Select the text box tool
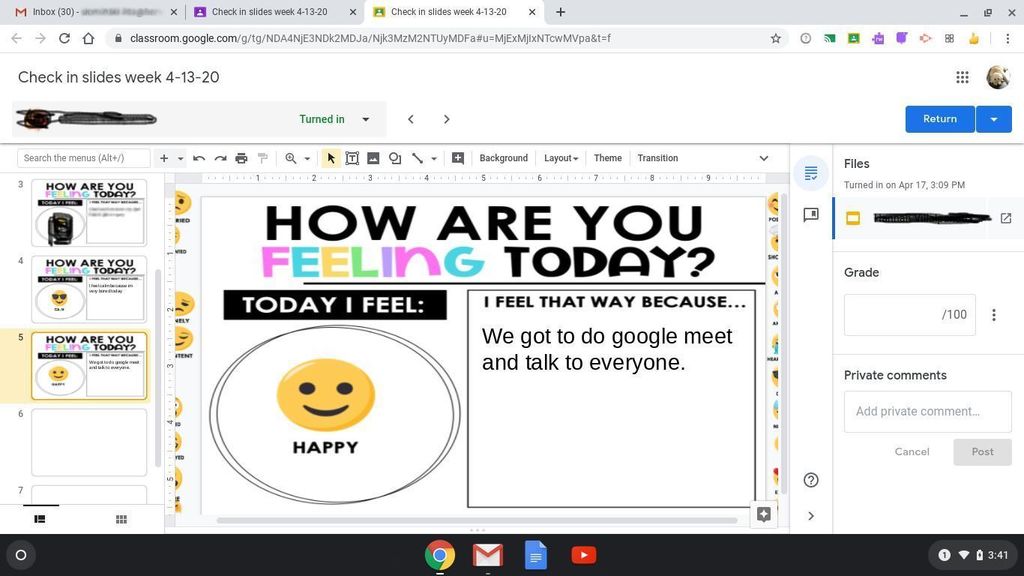 coord(352,158)
